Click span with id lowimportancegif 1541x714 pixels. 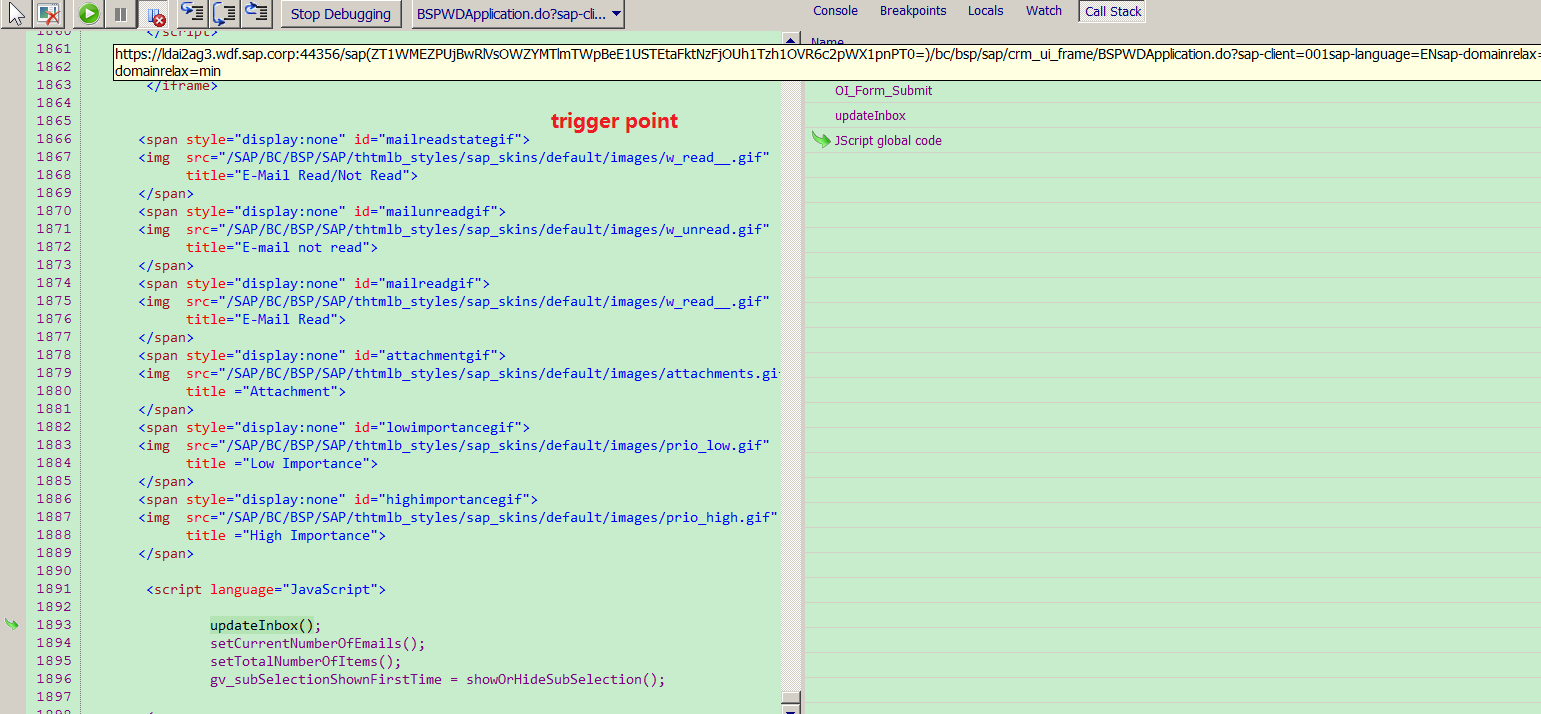click(334, 427)
